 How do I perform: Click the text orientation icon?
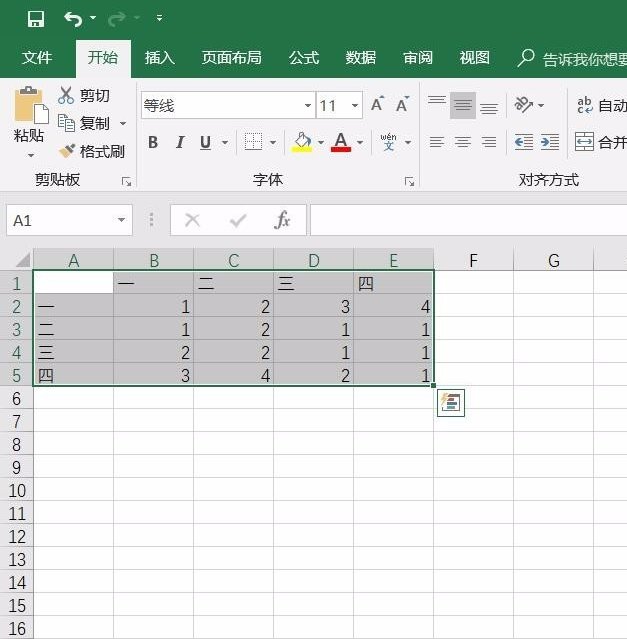coord(524,105)
